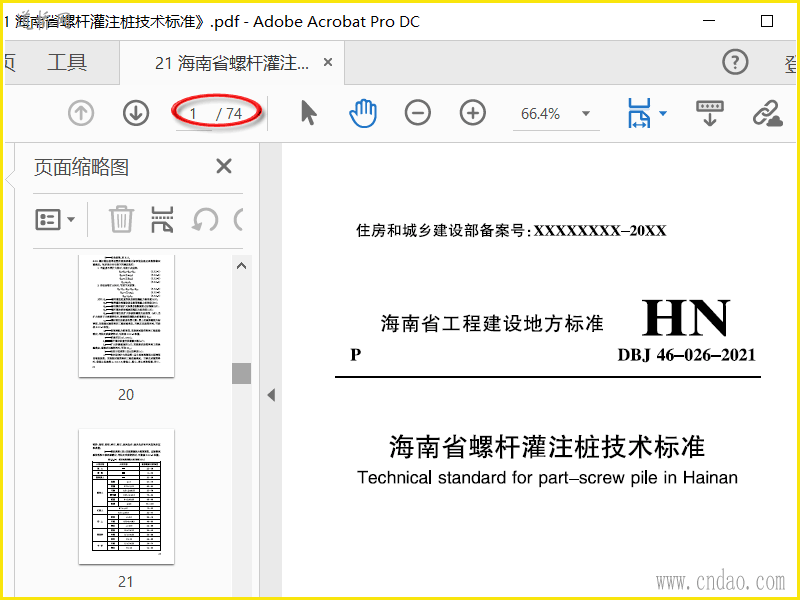This screenshot has width=800, height=600.
Task: Click the text 海南省工程建设地方标准
Action: 492,323
